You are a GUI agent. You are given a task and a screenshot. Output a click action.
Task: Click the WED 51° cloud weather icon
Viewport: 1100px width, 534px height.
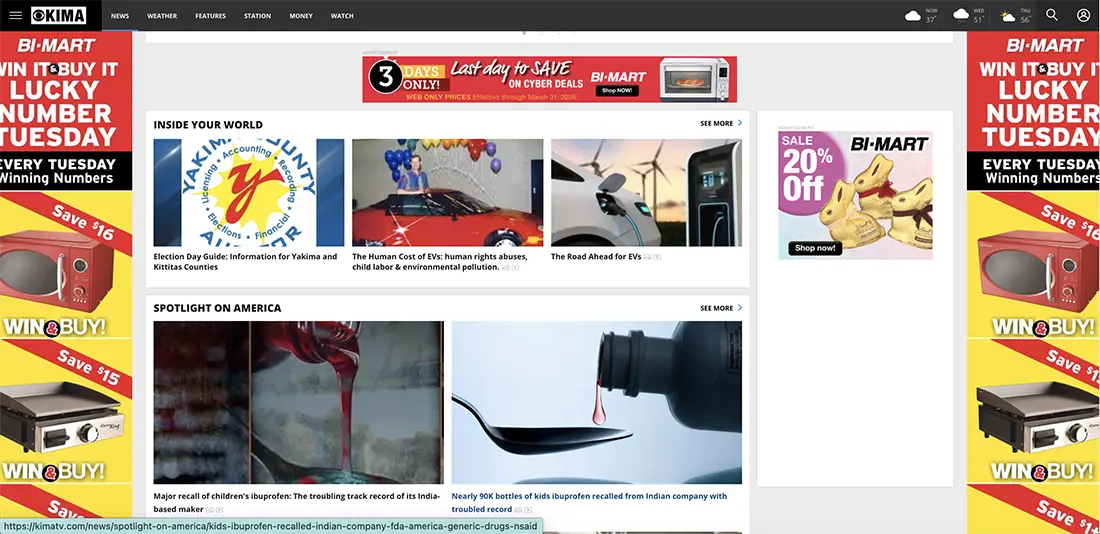click(x=961, y=15)
